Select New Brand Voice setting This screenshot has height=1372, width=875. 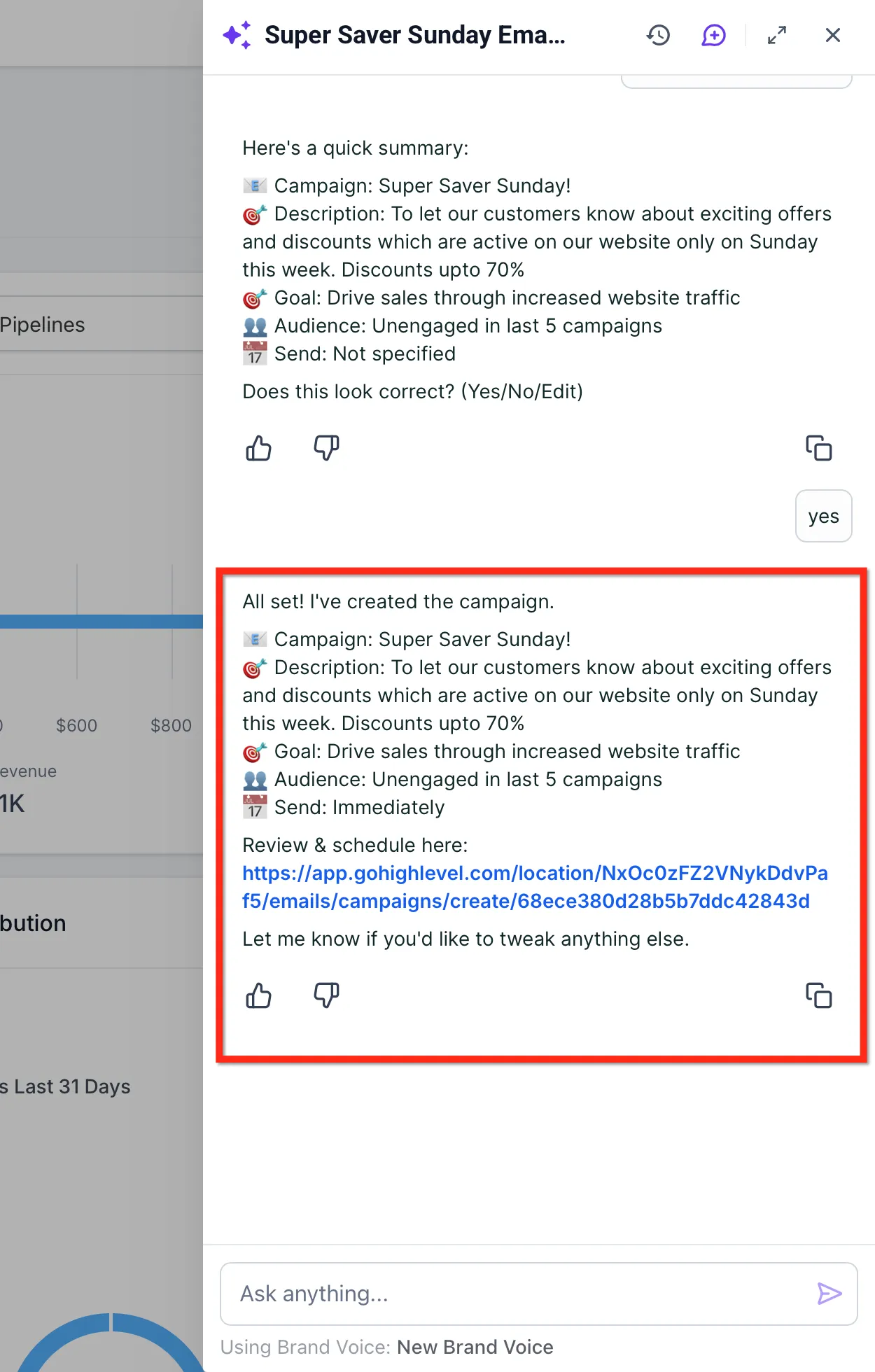click(x=475, y=1347)
